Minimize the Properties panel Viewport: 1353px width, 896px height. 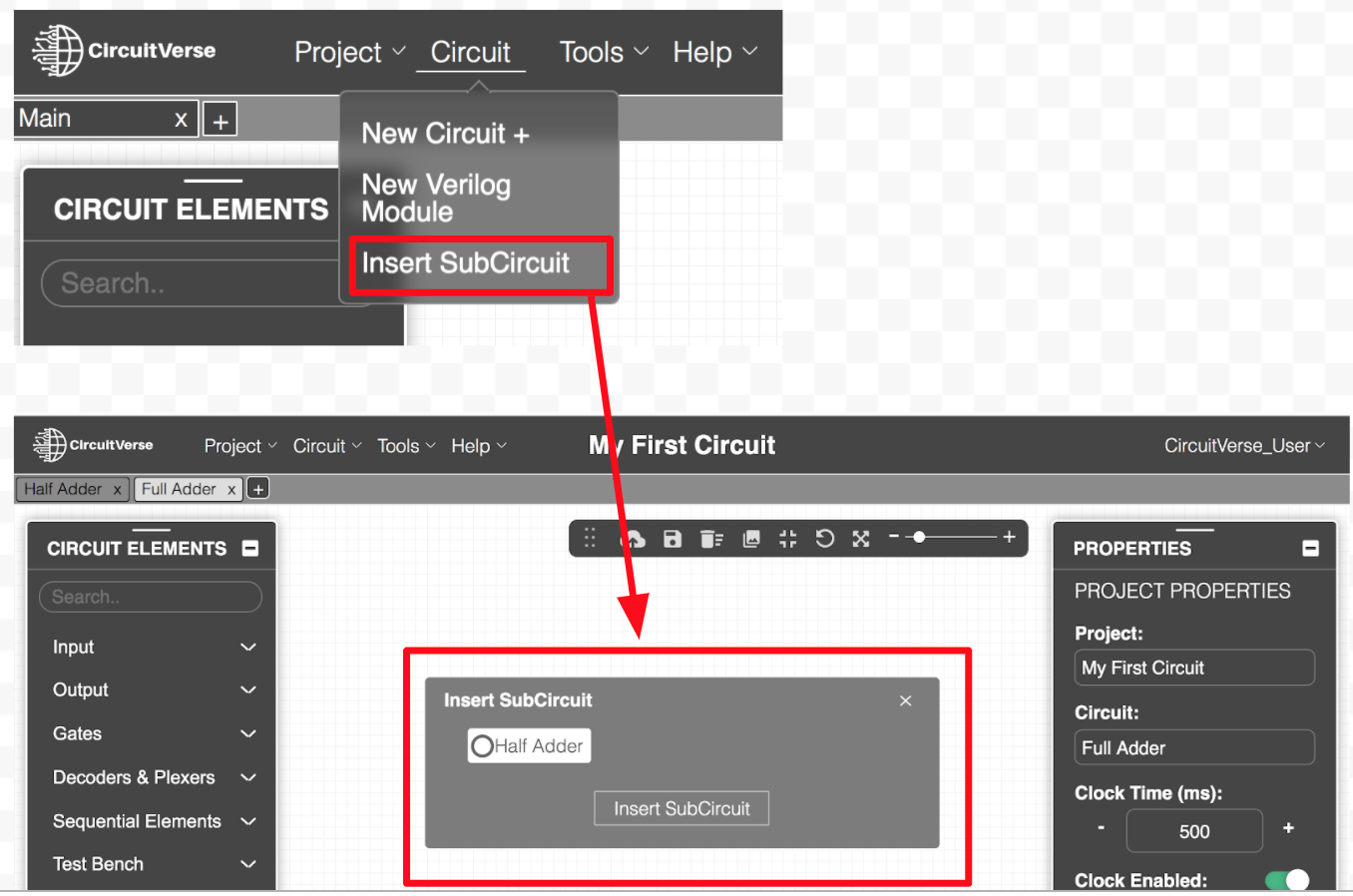point(1310,549)
